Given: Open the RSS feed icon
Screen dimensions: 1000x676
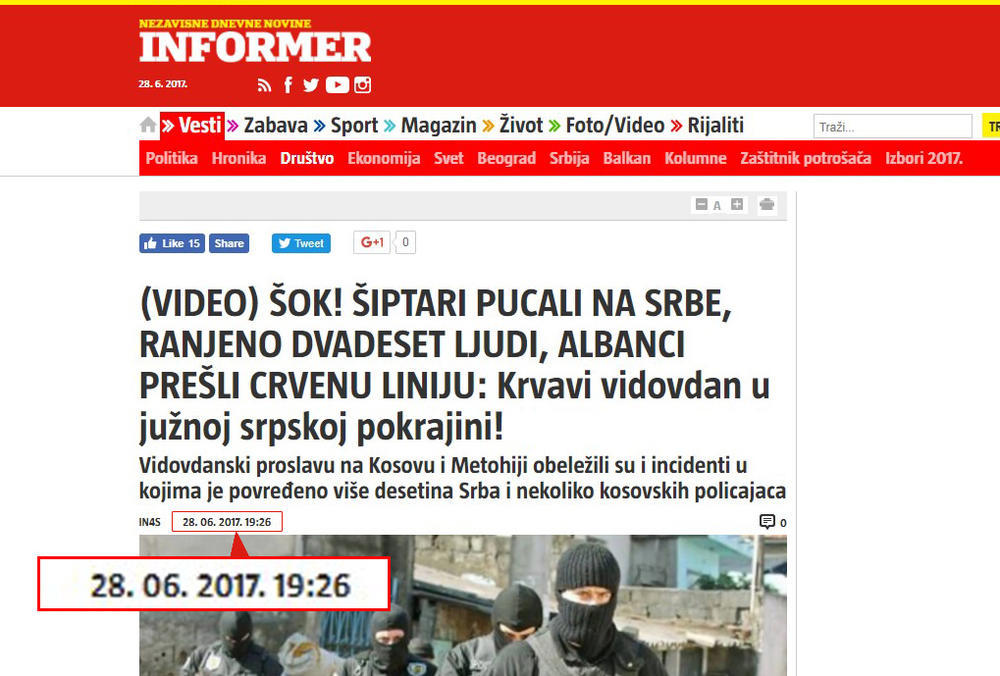Looking at the screenshot, I should (264, 85).
